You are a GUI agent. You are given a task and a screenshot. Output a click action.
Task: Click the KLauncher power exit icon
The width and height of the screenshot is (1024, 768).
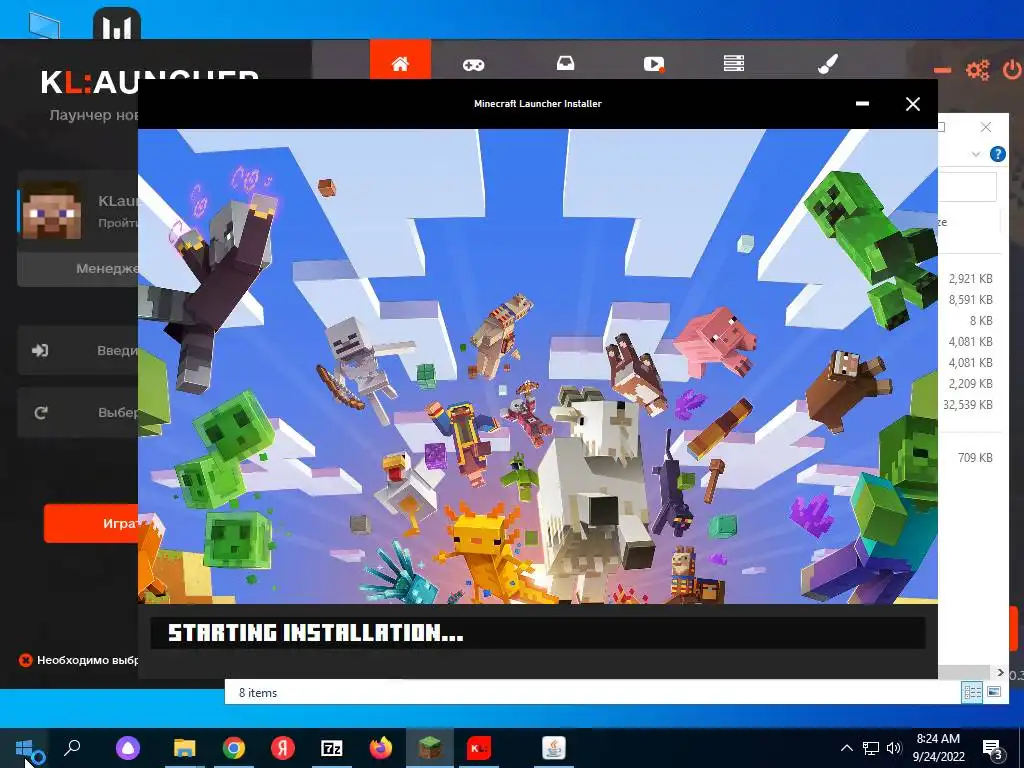pyautogui.click(x=1012, y=69)
